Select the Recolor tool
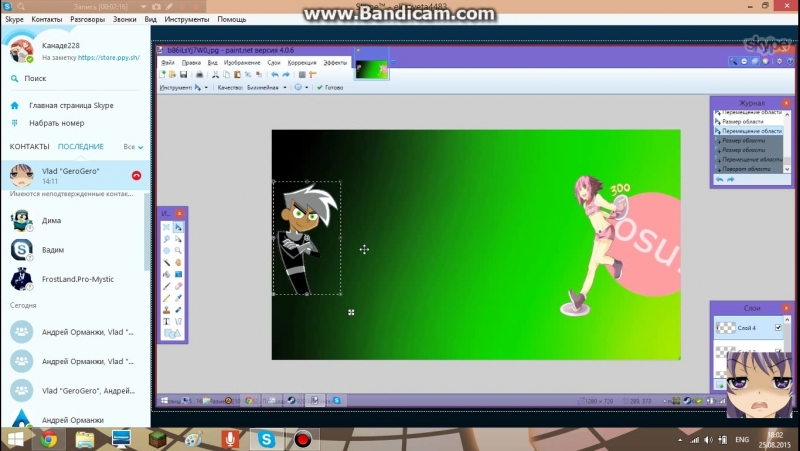 [178, 310]
